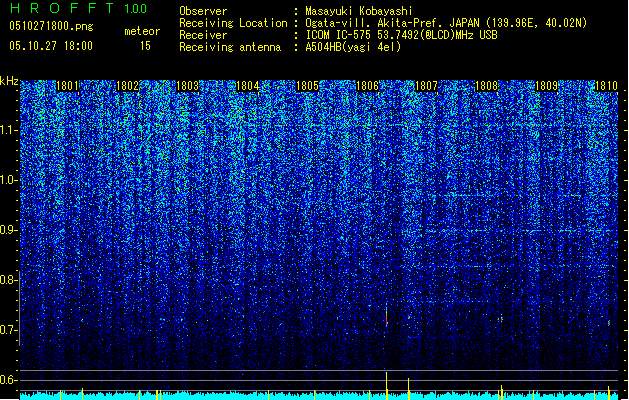Click the 1.0 kHz axis label
Image resolution: width=629 pixels, height=400 pixels.
pyautogui.click(x=8, y=180)
